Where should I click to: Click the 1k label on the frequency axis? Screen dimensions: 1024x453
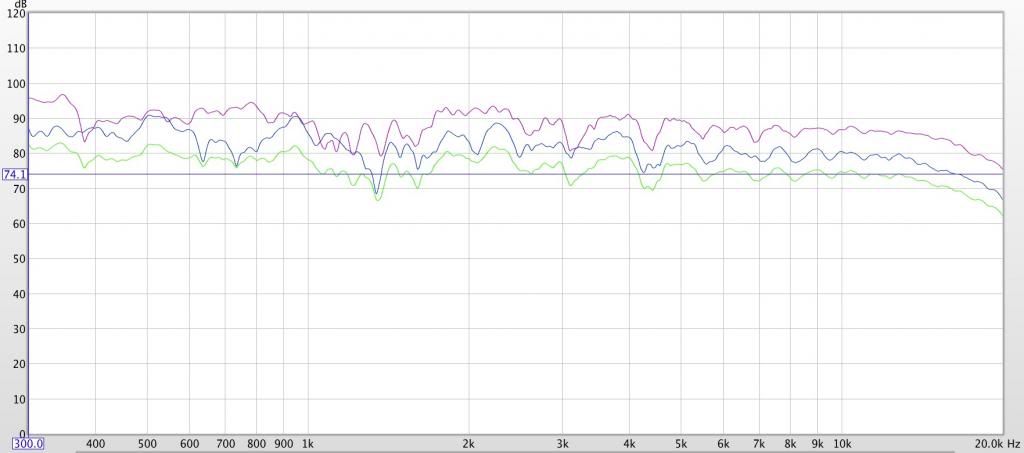308,444
